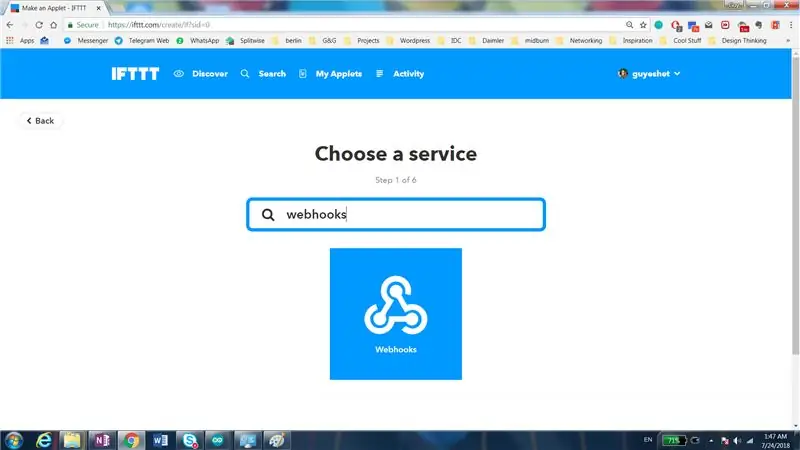Open Skype from taskbar
The image size is (800, 450).
(189, 440)
